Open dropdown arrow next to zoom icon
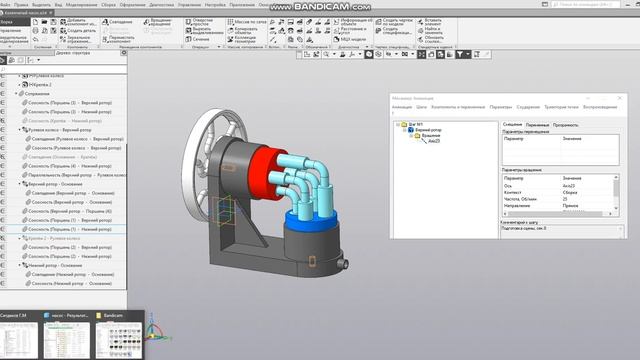This screenshot has height=360, width=640. coord(334,54)
